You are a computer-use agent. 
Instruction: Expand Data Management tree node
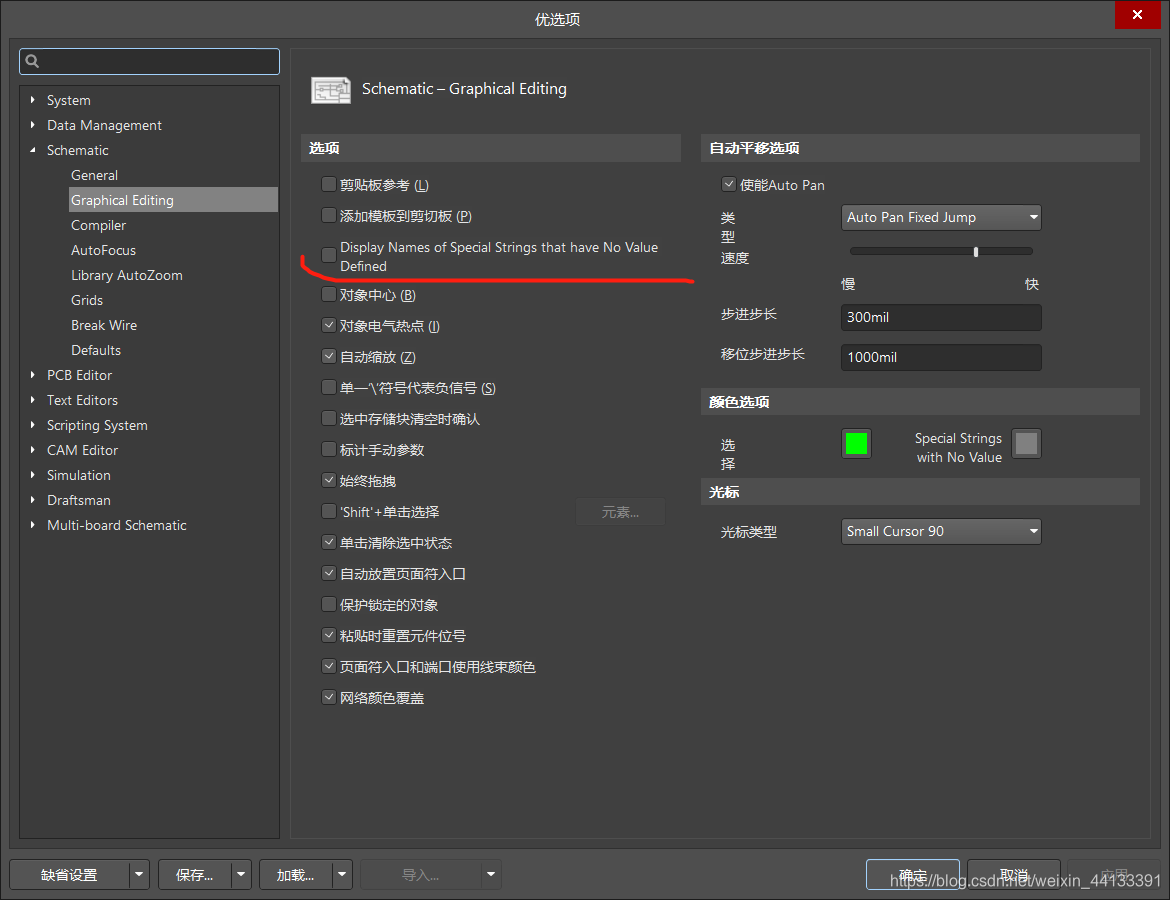[33, 125]
